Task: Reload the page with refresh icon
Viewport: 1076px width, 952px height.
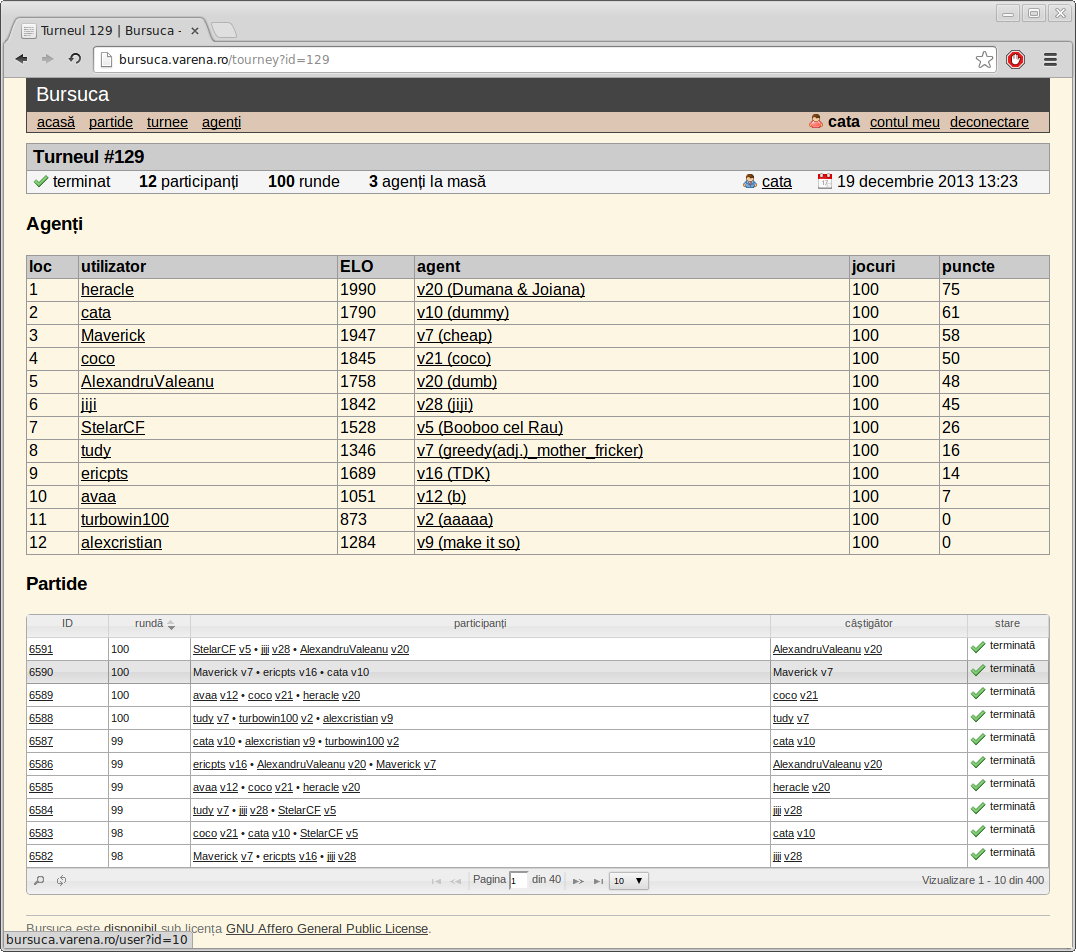Action: tap(75, 59)
